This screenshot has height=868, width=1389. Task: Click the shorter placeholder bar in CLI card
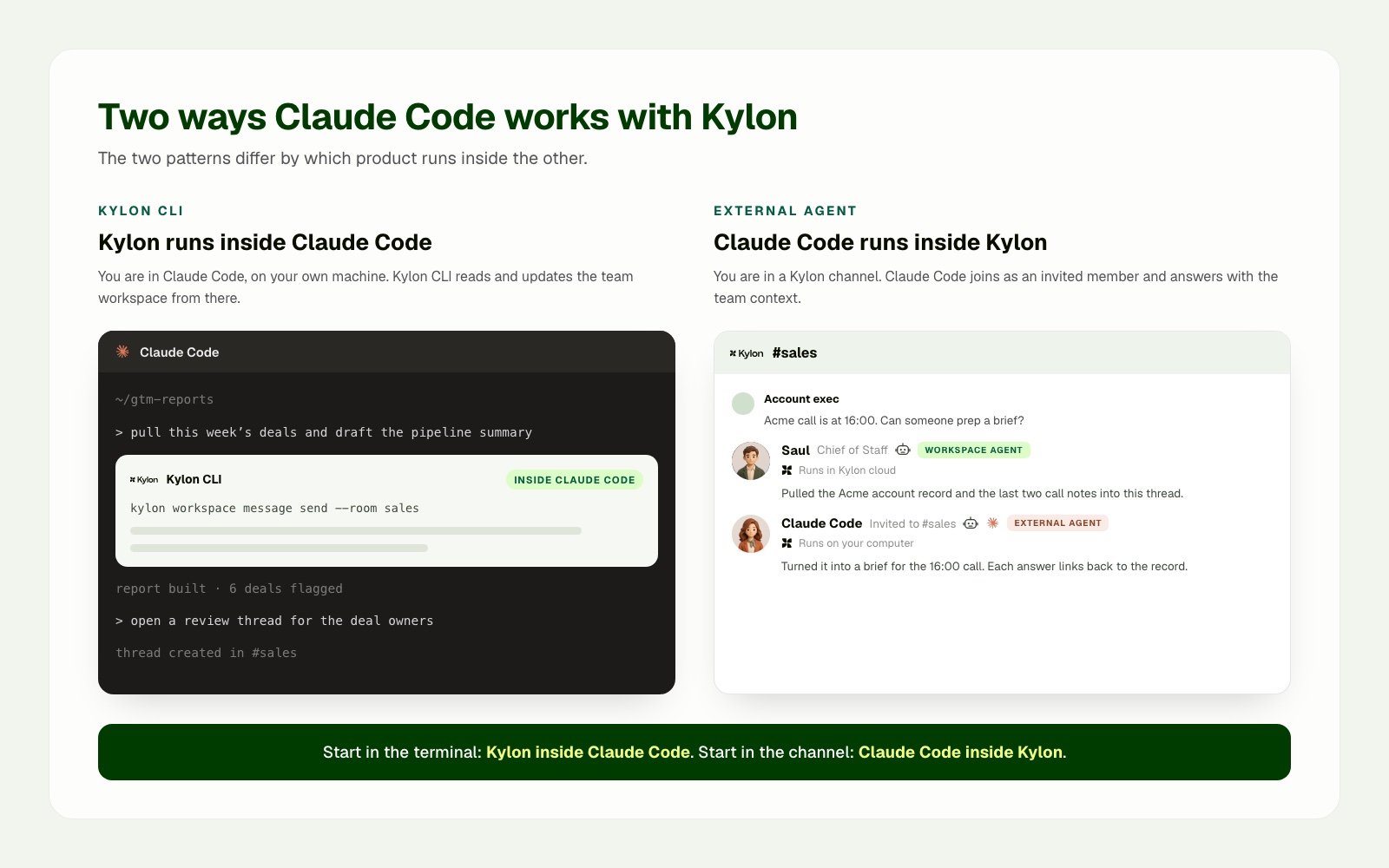(x=280, y=548)
